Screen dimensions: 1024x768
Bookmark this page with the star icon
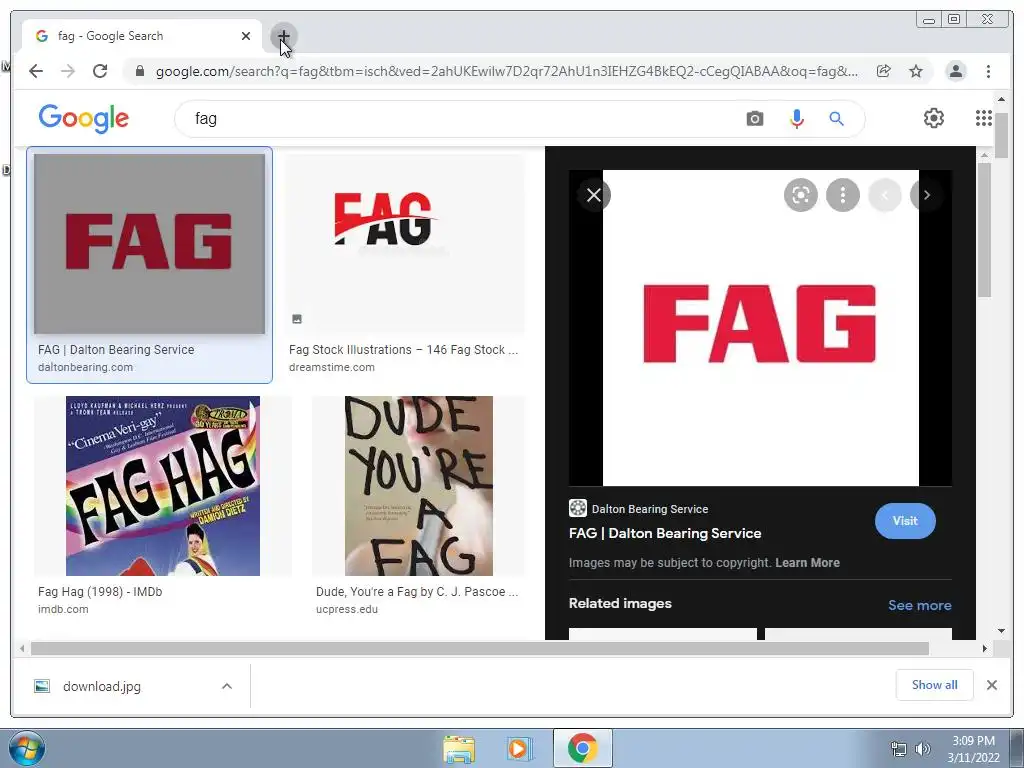916,71
